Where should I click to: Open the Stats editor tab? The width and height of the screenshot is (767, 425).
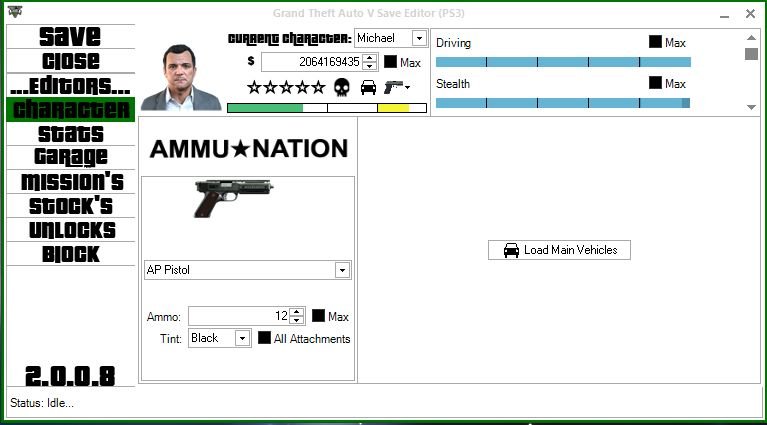70,134
